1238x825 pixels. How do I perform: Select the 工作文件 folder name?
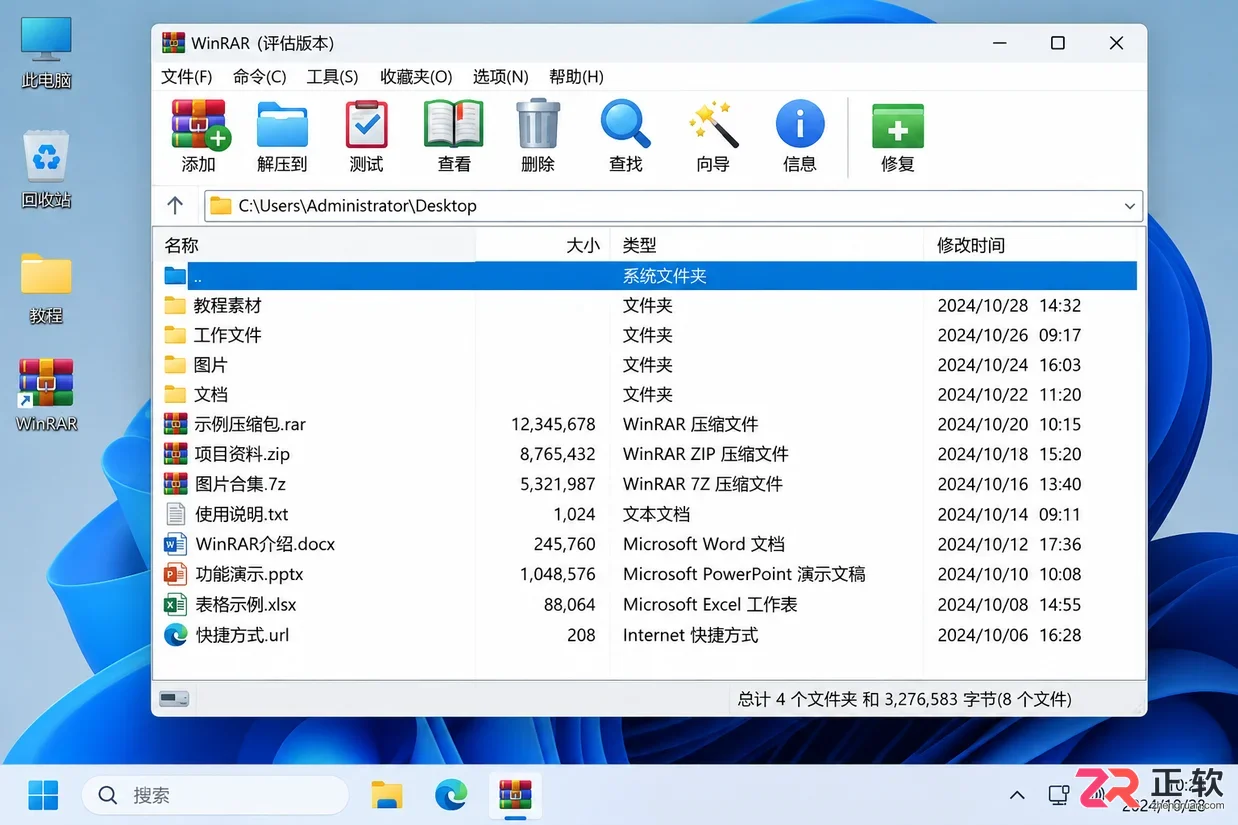(x=227, y=335)
